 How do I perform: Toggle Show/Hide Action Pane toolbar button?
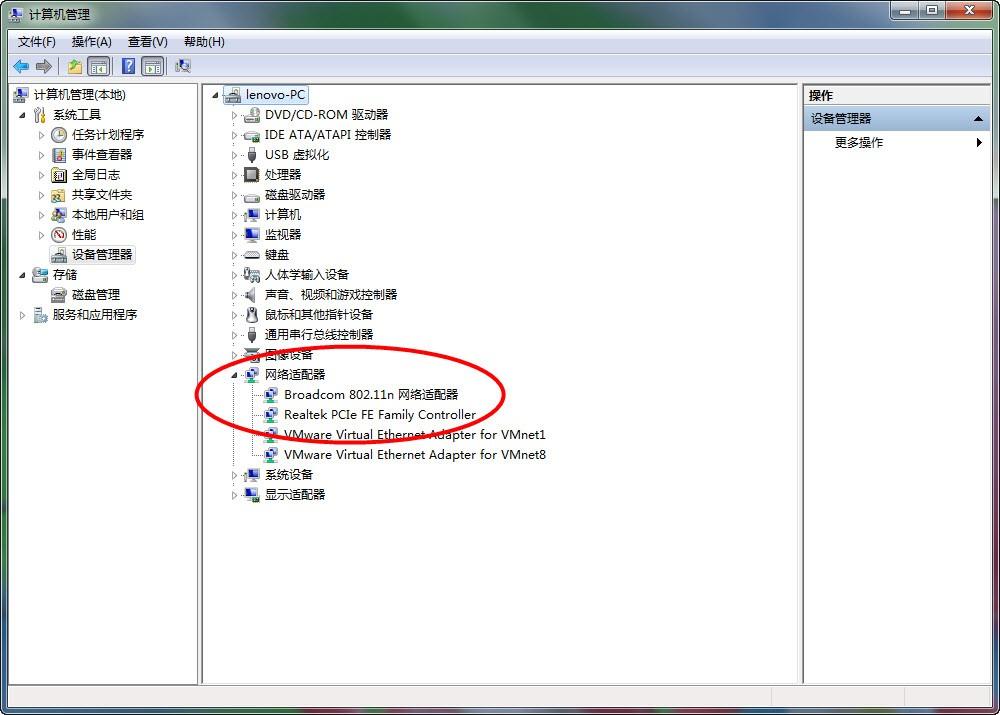click(x=153, y=66)
